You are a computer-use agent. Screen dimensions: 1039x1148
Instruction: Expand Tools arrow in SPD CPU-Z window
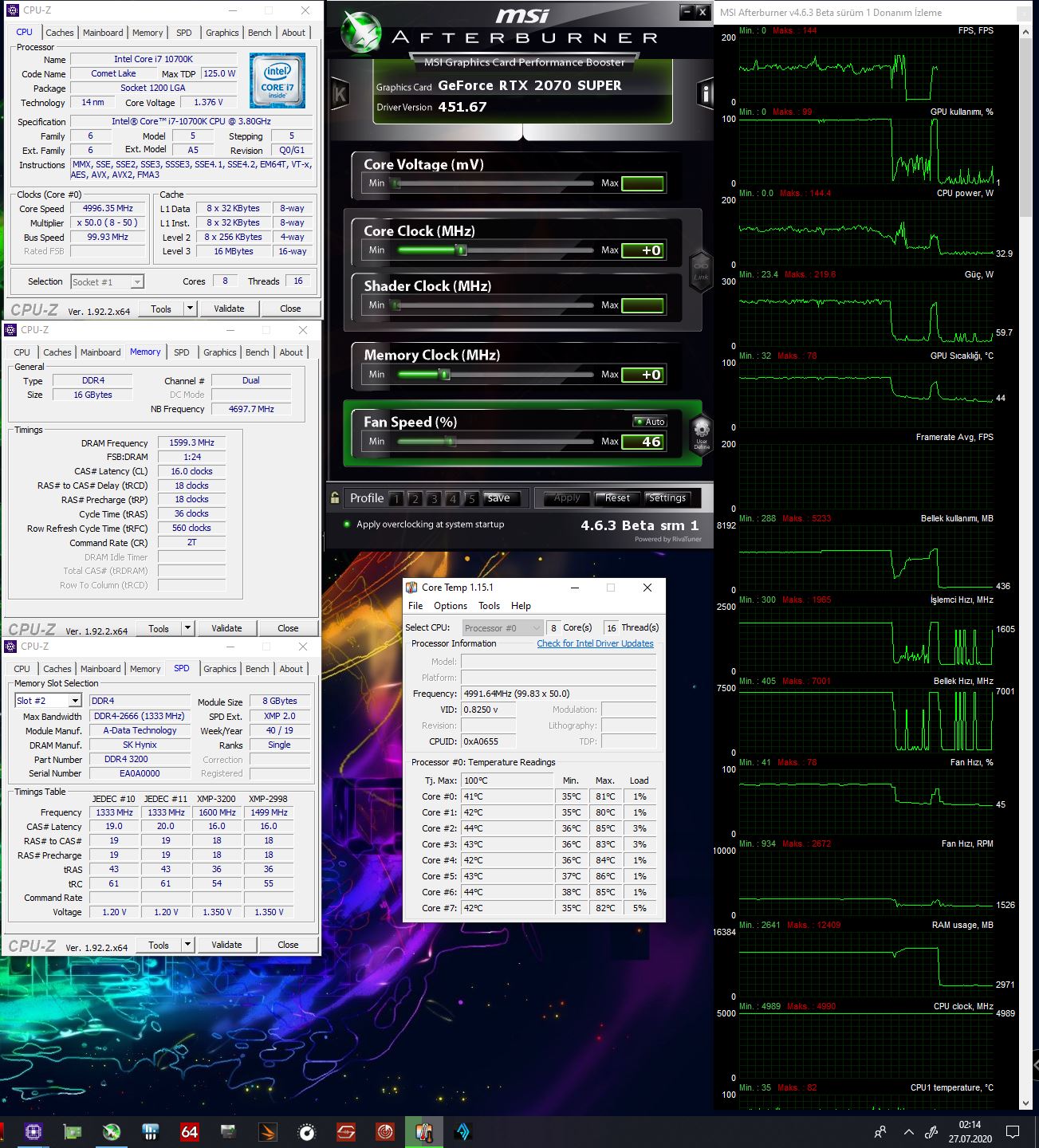(x=187, y=945)
